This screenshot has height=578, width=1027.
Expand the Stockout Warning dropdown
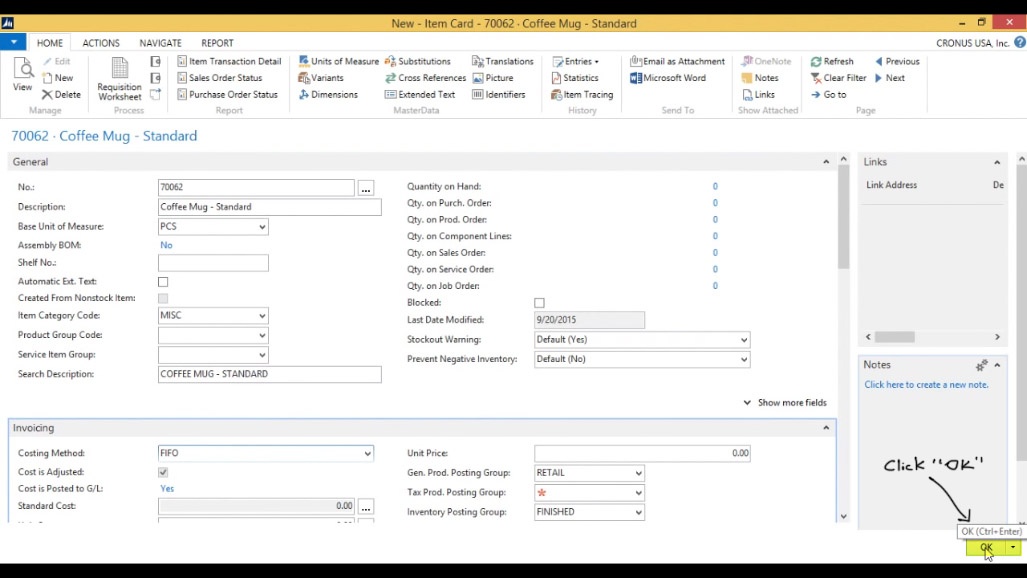coord(743,340)
